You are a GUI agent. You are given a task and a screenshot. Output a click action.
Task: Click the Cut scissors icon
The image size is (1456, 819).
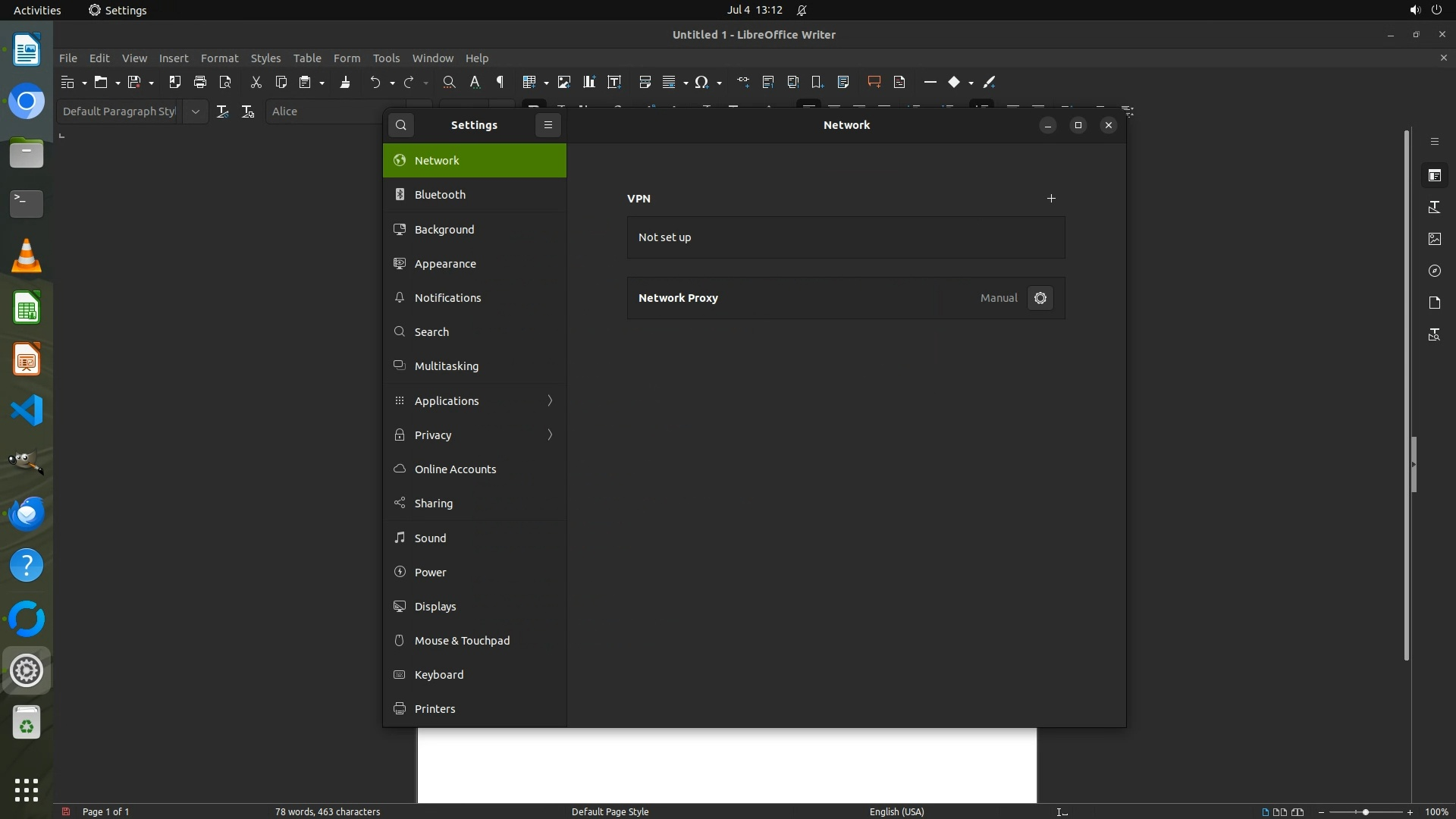click(256, 82)
